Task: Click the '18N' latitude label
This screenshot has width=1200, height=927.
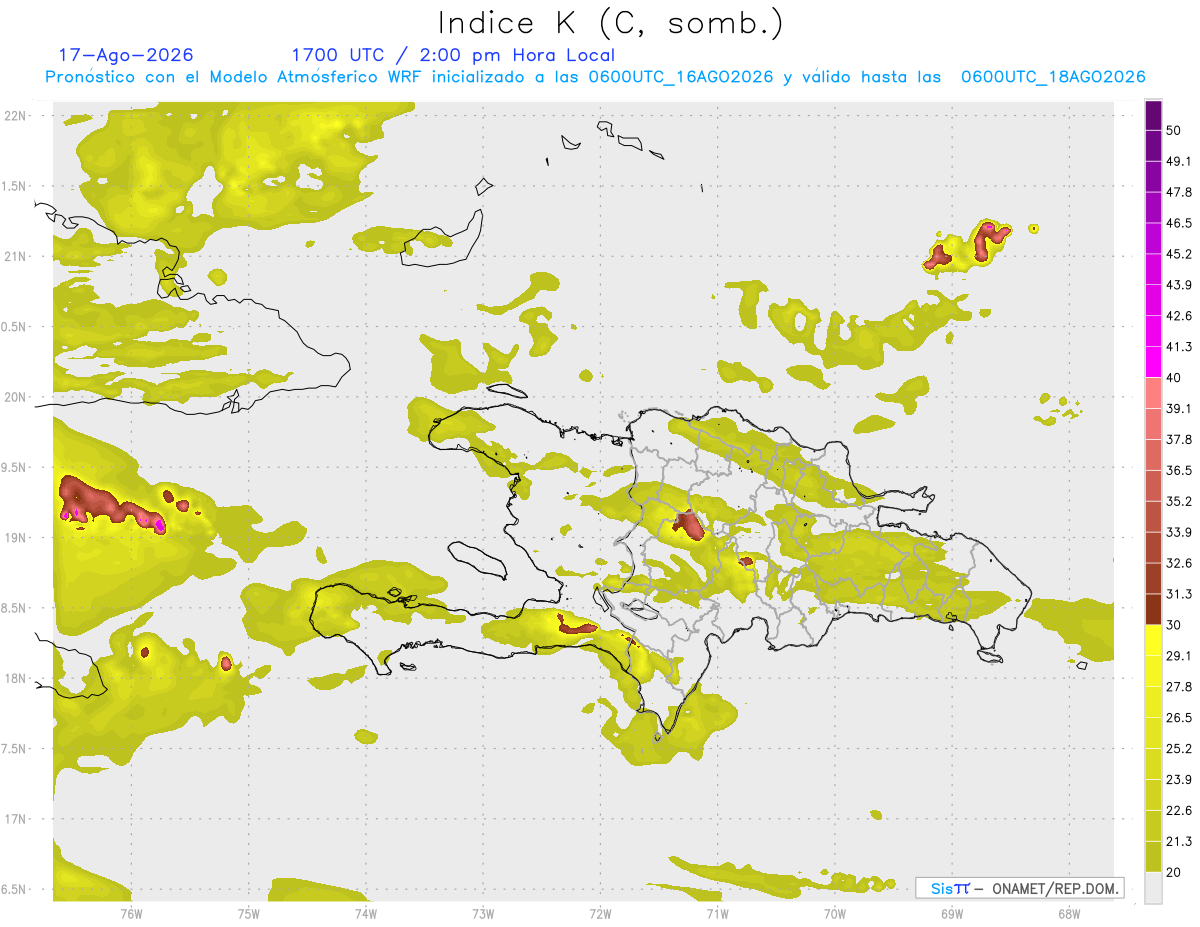Action: 15,679
